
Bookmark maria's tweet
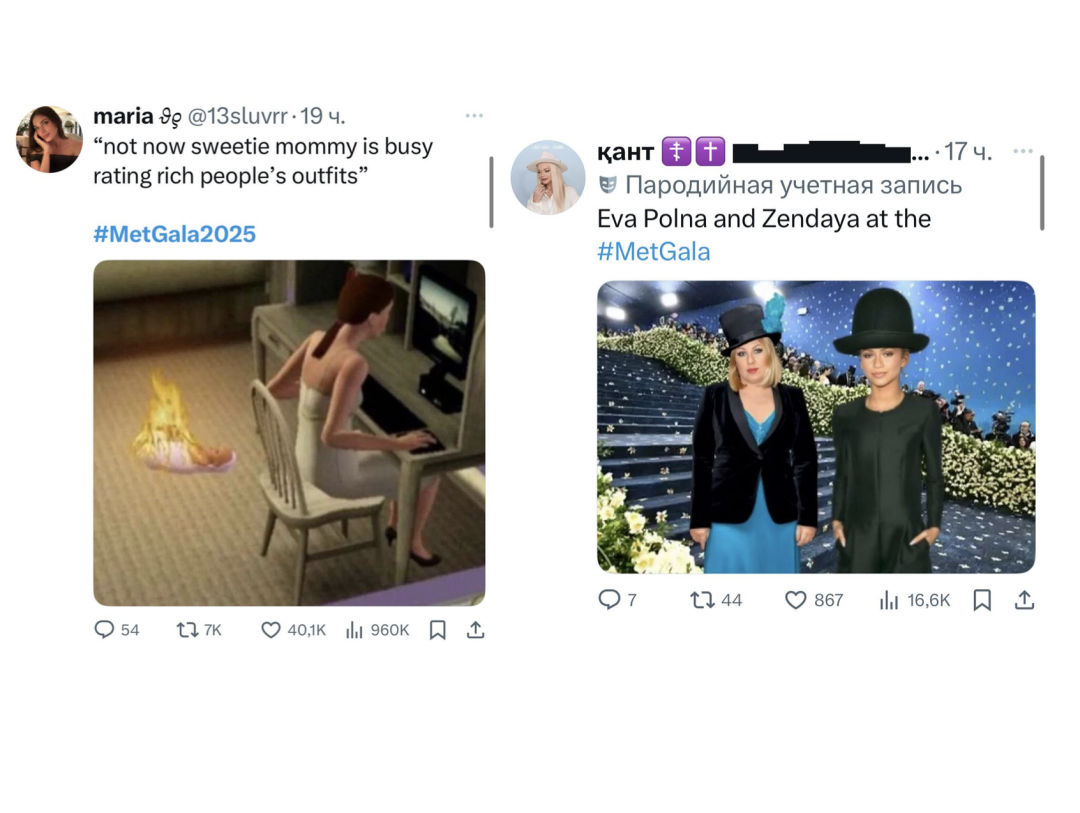pos(437,630)
